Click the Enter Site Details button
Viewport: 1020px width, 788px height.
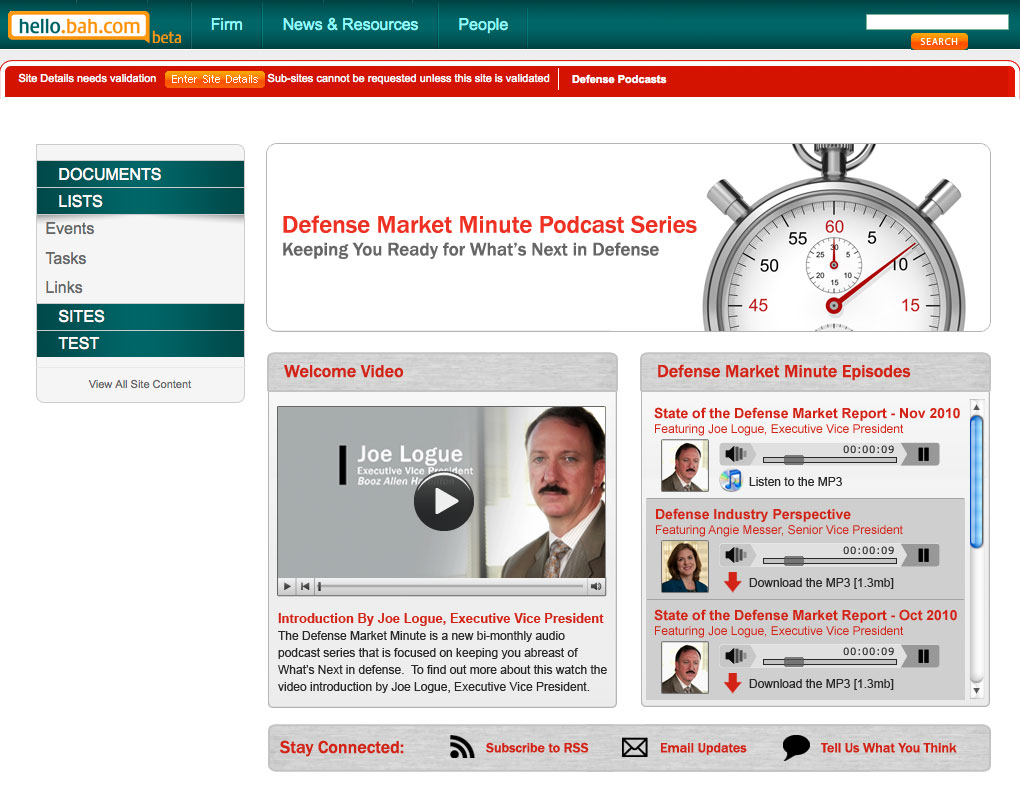[214, 79]
